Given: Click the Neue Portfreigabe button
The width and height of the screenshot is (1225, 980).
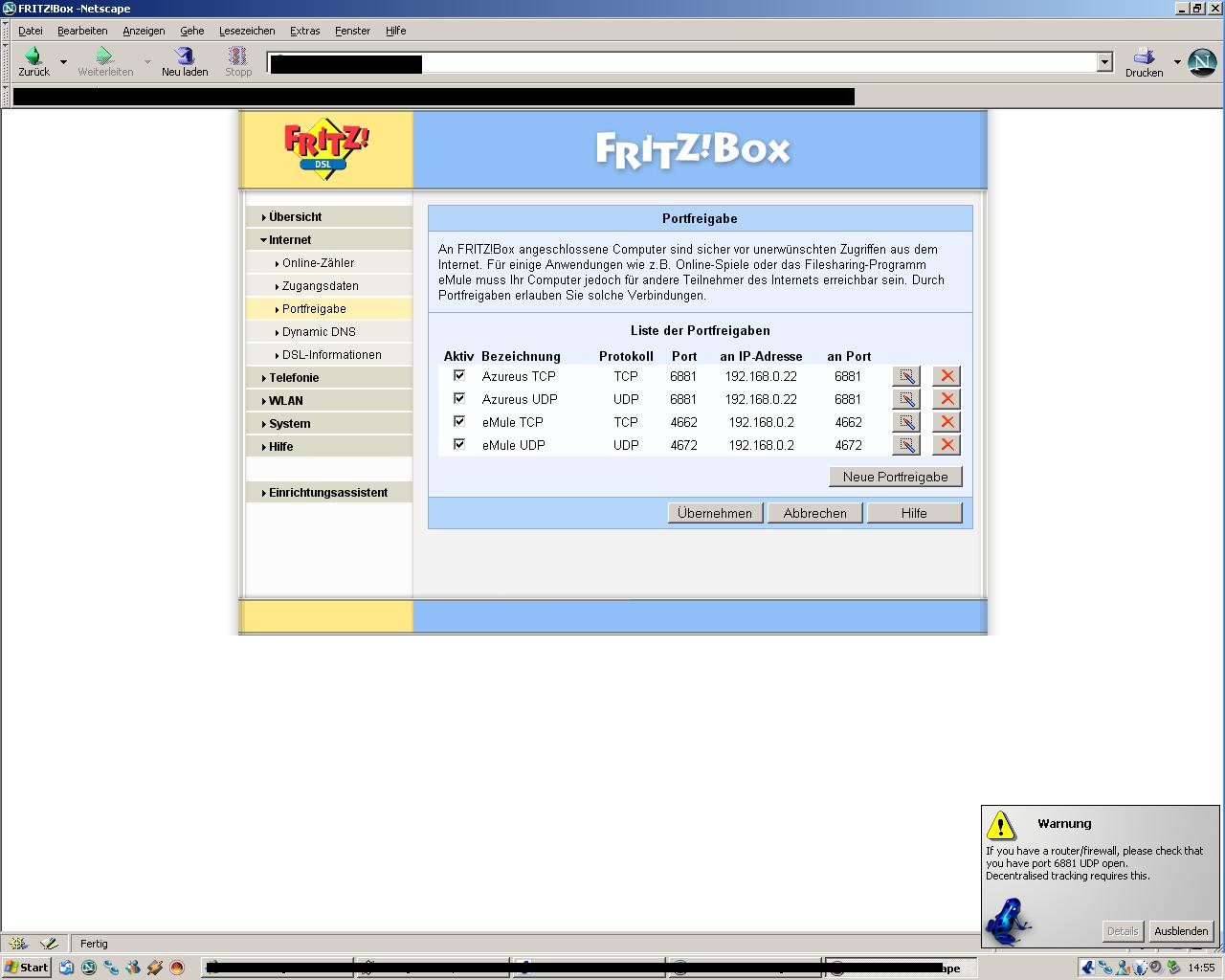Looking at the screenshot, I should tap(896, 477).
